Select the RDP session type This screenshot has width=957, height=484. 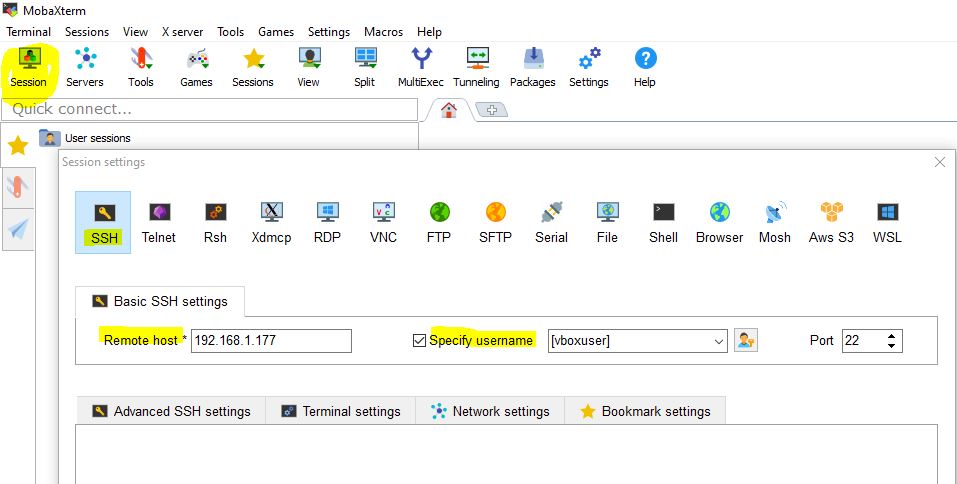pyautogui.click(x=327, y=222)
